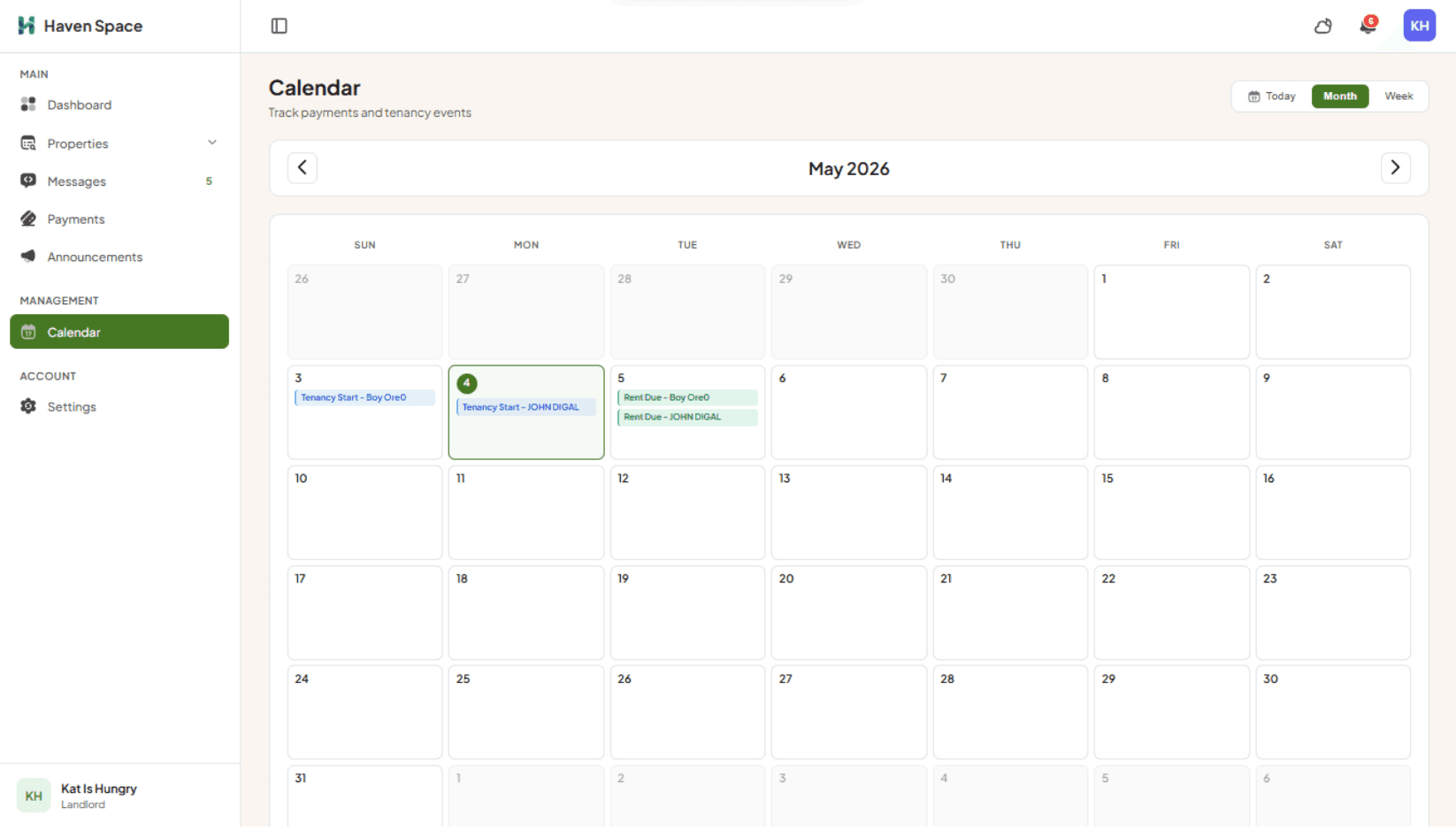Image resolution: width=1456 pixels, height=830 pixels.
Task: Open the weather cloud icon in header
Action: [x=1323, y=26]
